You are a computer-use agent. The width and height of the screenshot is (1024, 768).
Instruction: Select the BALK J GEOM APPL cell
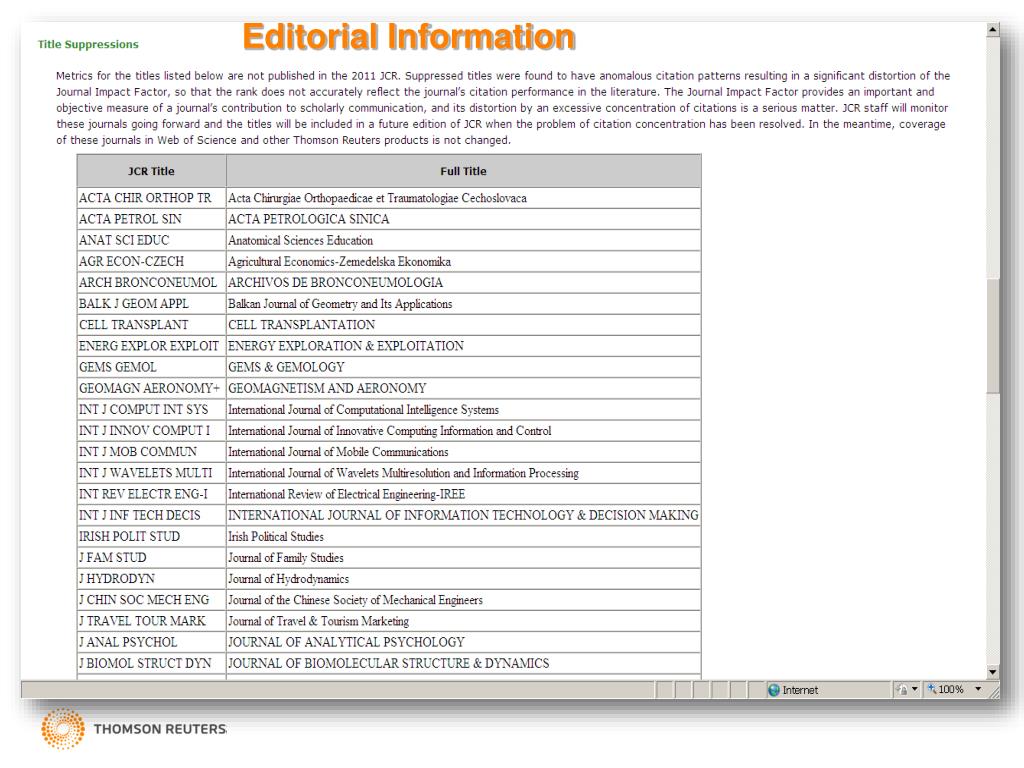pos(152,304)
